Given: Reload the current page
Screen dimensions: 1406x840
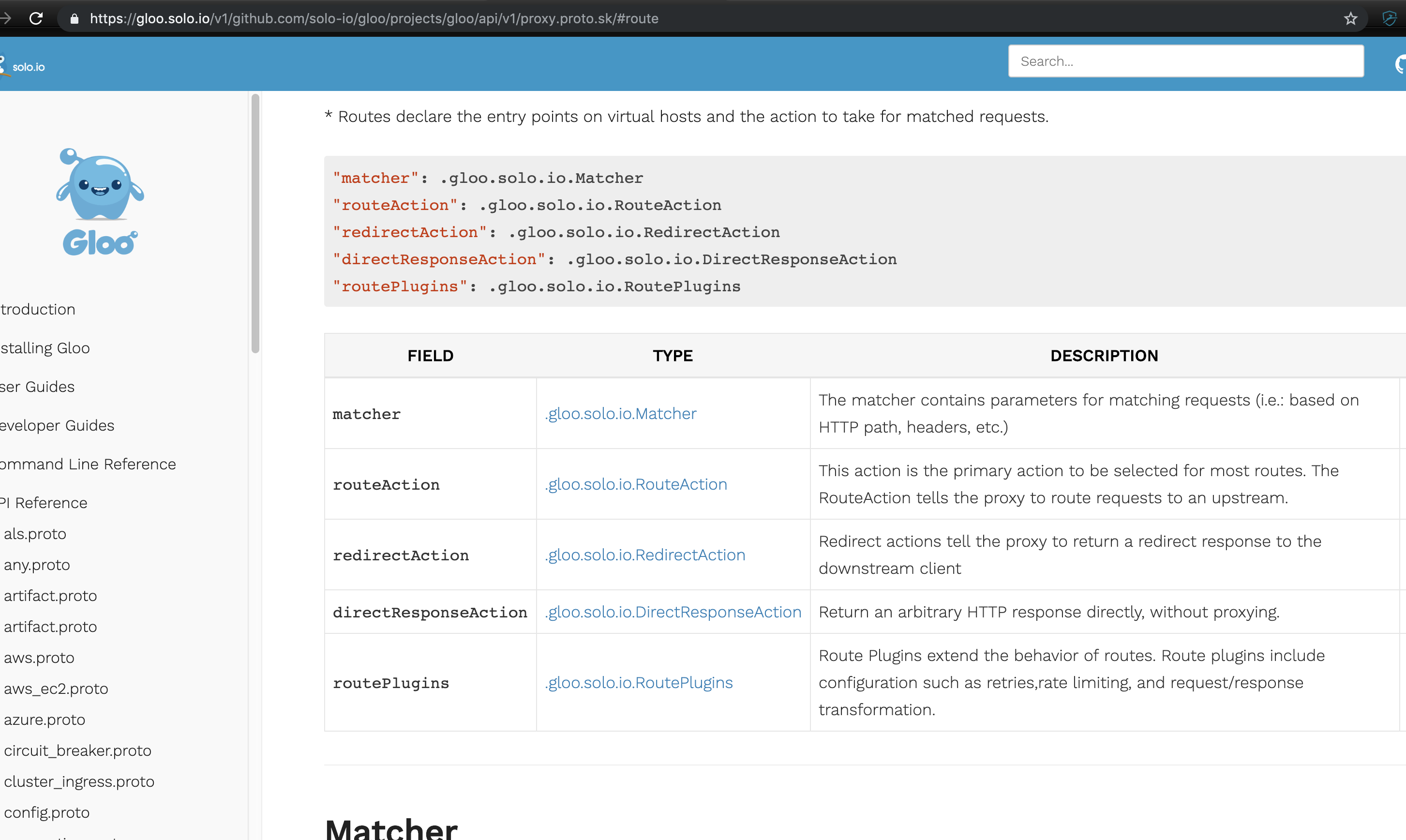Looking at the screenshot, I should 36,18.
